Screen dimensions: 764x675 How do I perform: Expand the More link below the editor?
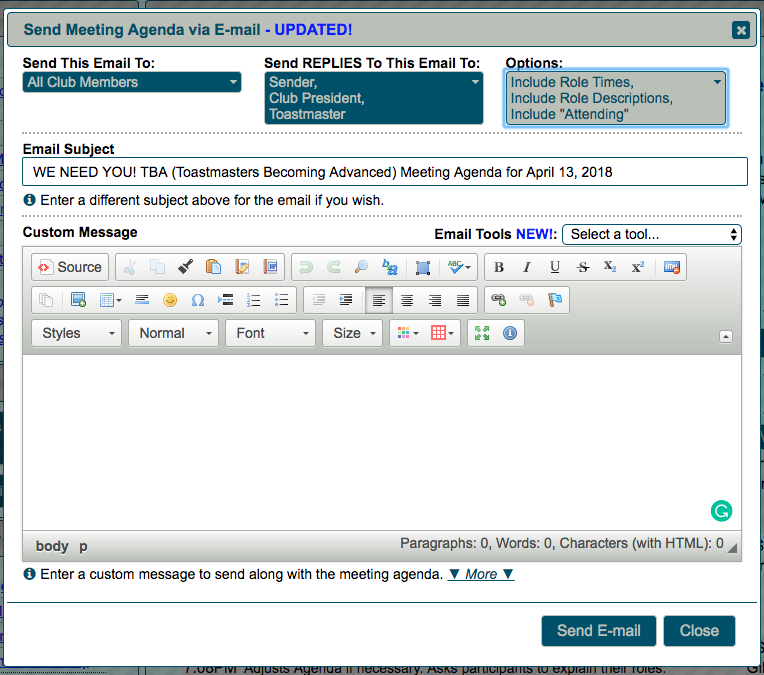(481, 574)
